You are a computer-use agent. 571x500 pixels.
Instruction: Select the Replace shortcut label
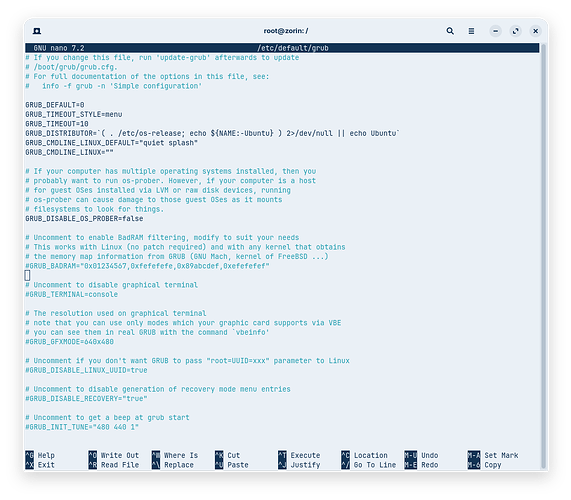179,465
